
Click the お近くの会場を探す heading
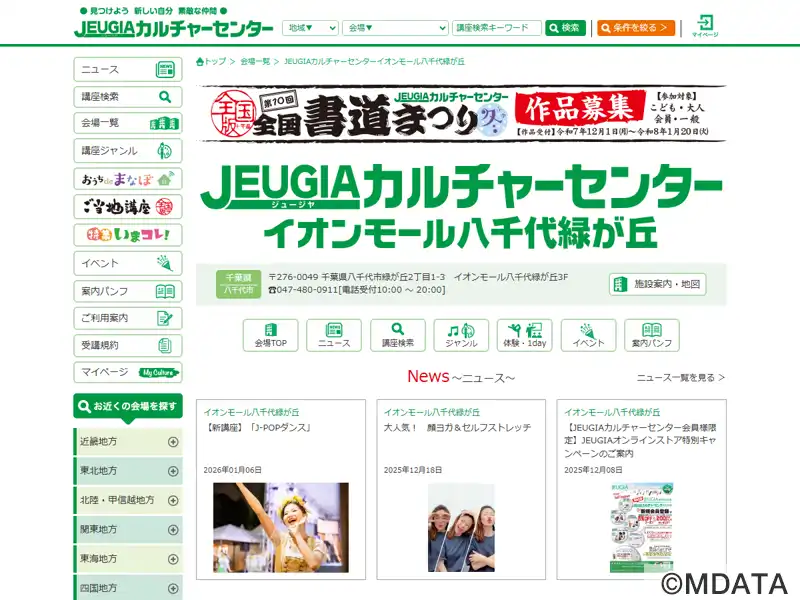click(128, 407)
